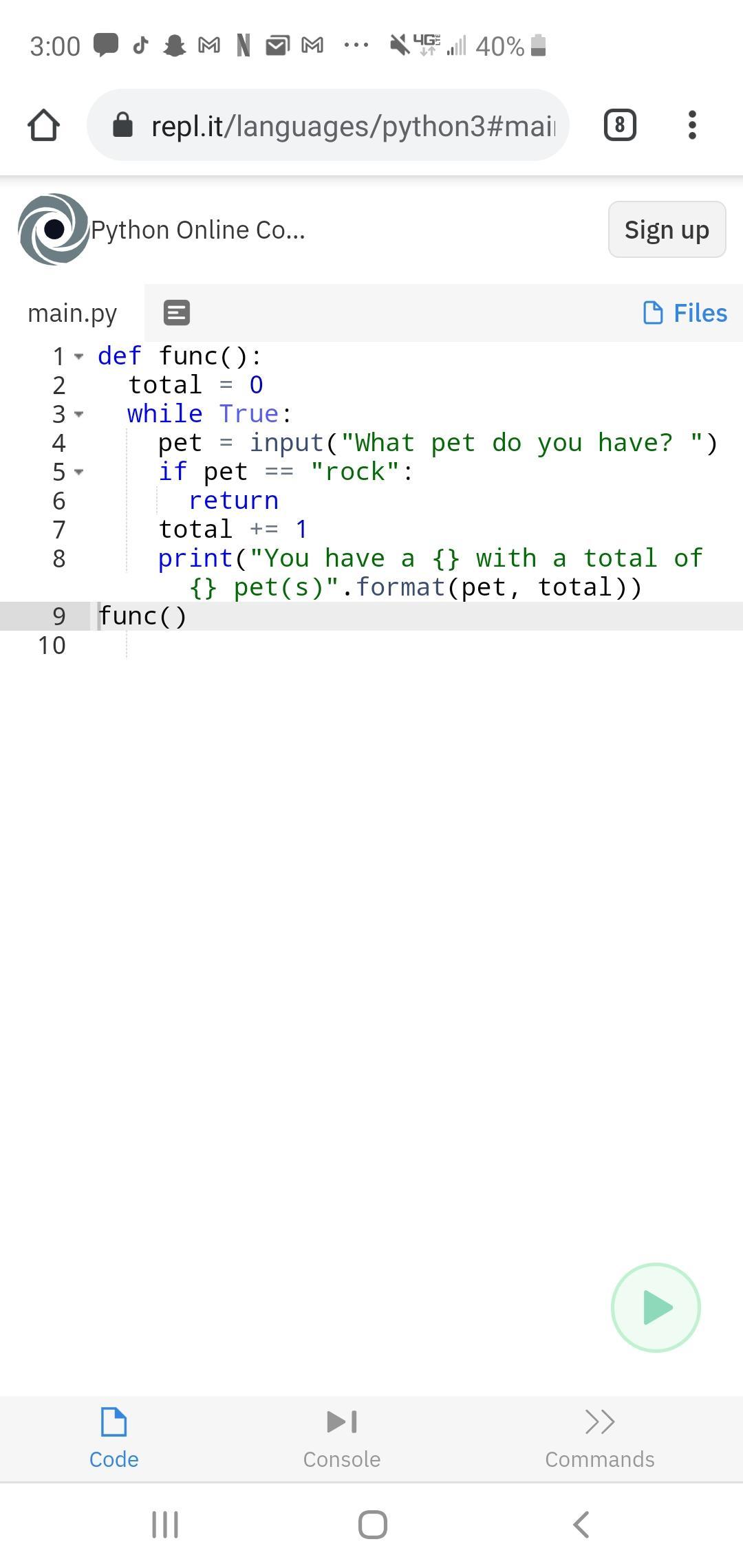Tap the green Run play button
Screen dimensions: 743x1568
click(656, 1307)
